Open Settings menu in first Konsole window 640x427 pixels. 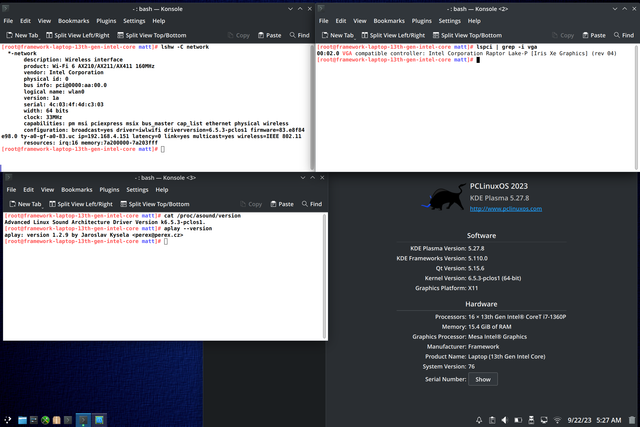[x=134, y=21]
